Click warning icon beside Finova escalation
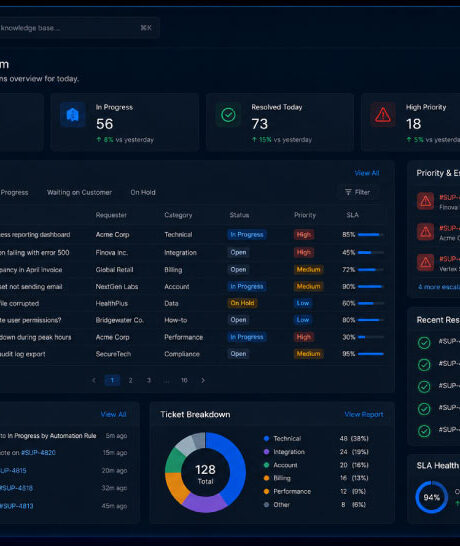Screen dimensions: 460x546 (425, 201)
